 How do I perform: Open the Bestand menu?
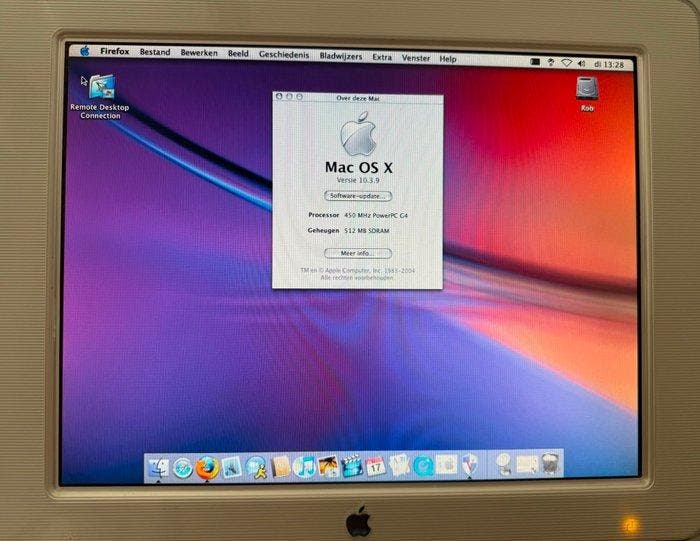(x=155, y=52)
